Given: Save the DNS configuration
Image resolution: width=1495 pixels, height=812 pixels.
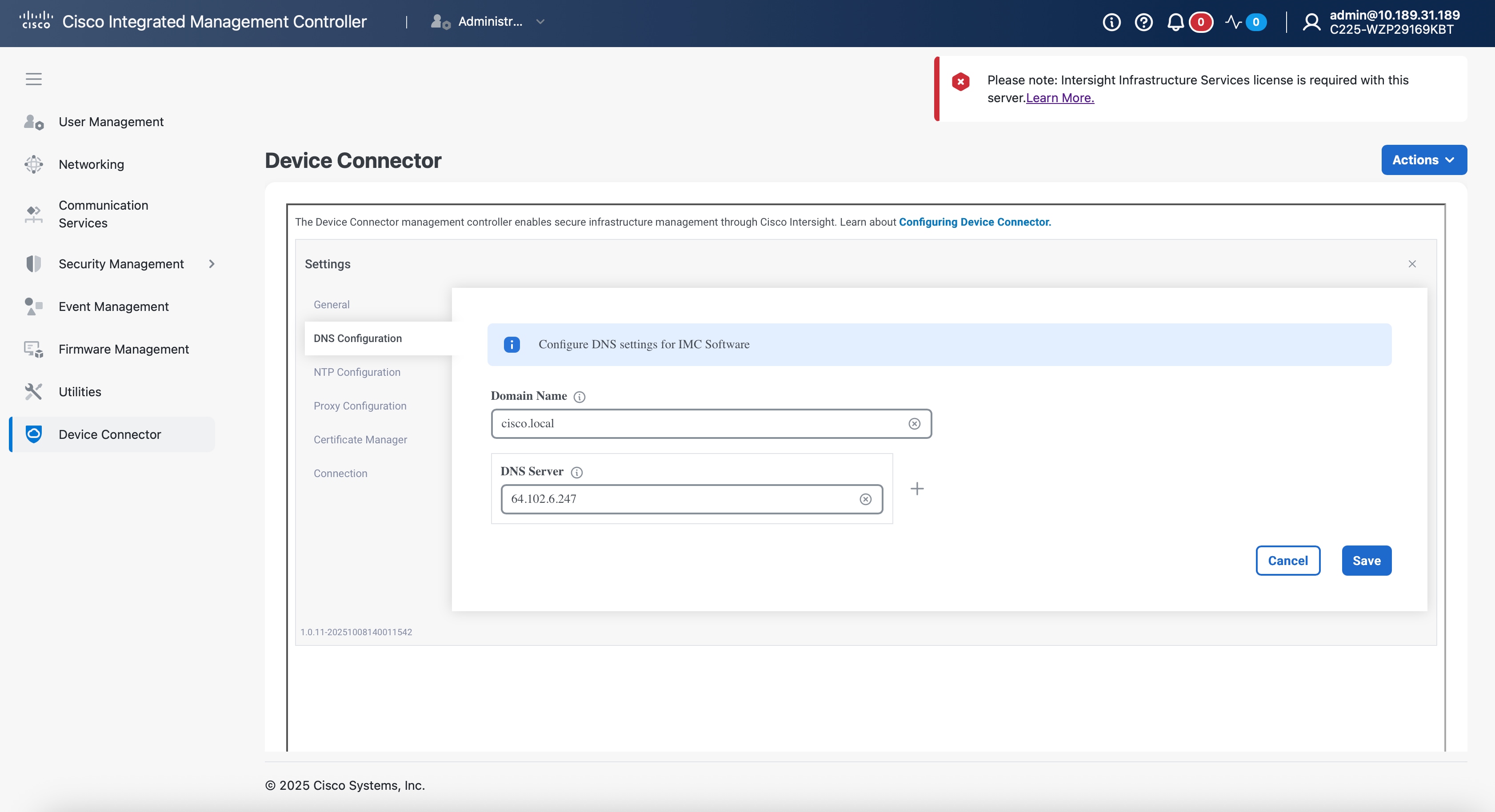Looking at the screenshot, I should click(1366, 560).
